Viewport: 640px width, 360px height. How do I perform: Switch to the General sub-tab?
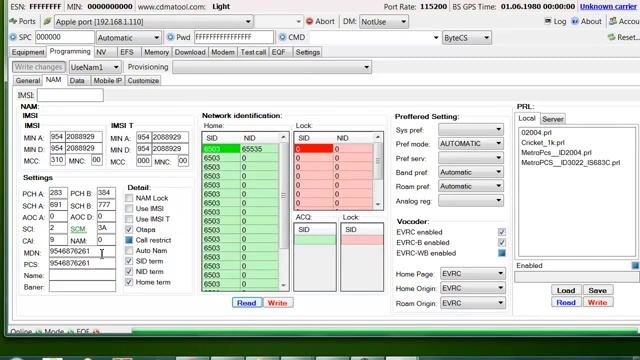(x=28, y=80)
